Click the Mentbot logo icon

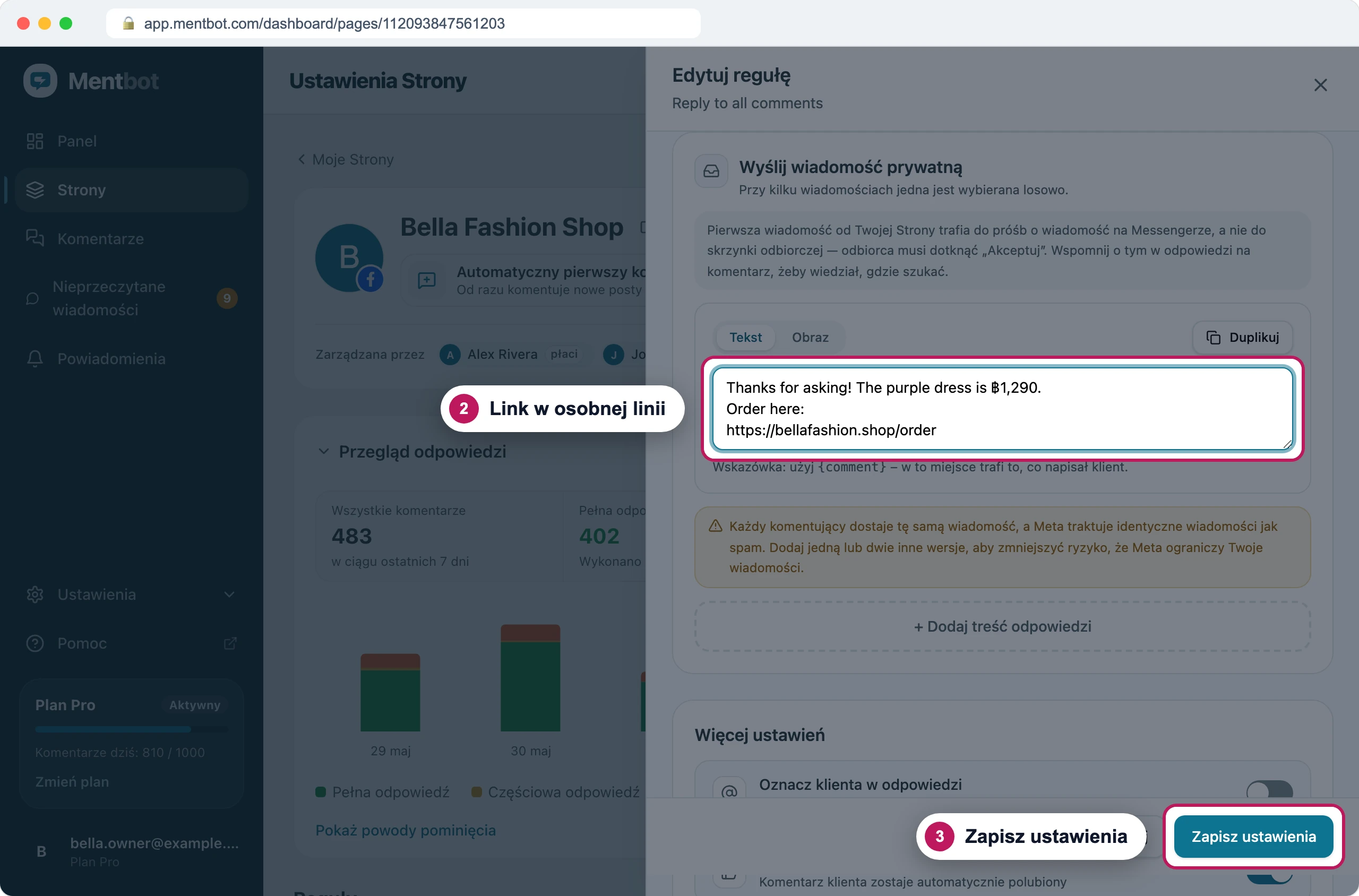(40, 81)
